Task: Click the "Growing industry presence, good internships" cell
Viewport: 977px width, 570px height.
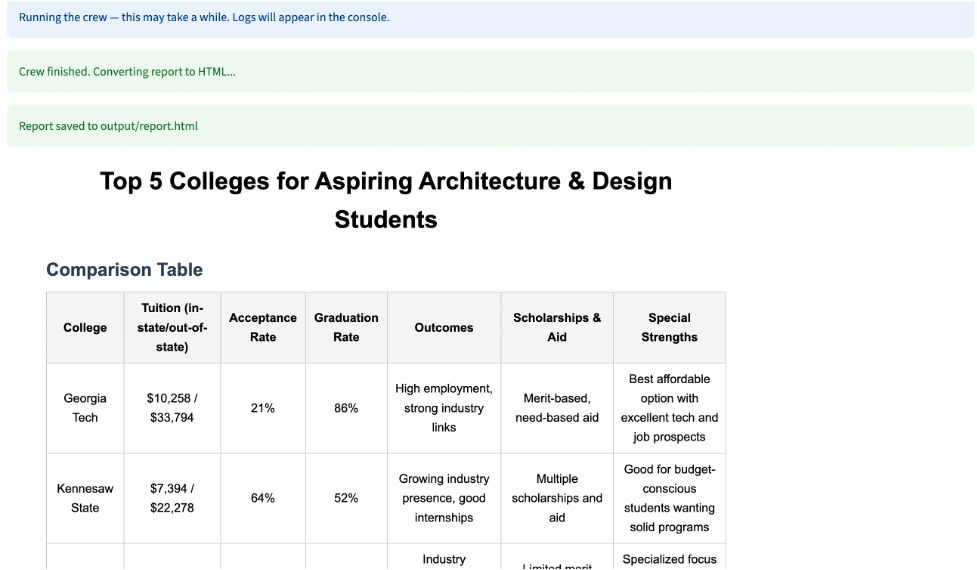Action: tap(444, 498)
